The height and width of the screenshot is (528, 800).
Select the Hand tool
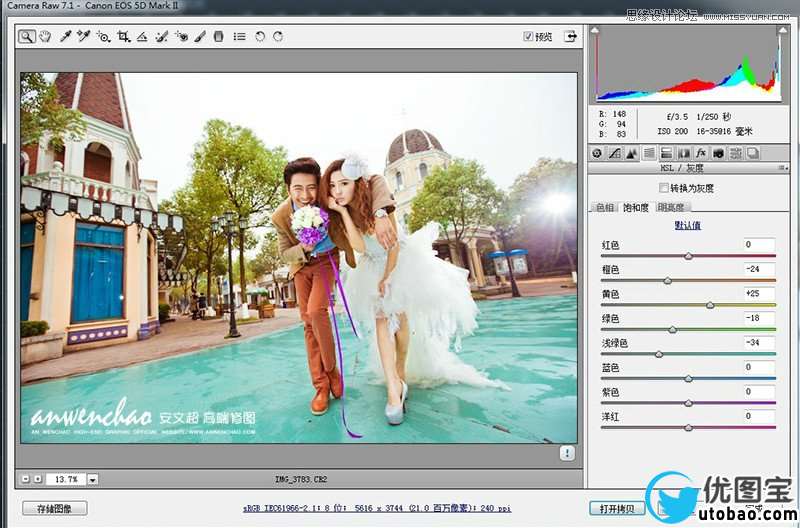point(45,36)
